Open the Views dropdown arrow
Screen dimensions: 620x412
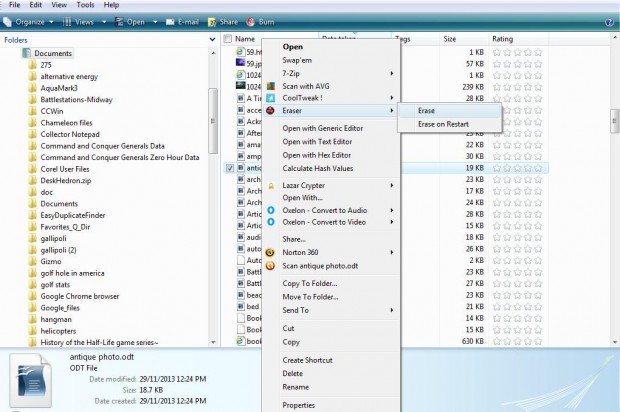coord(104,22)
